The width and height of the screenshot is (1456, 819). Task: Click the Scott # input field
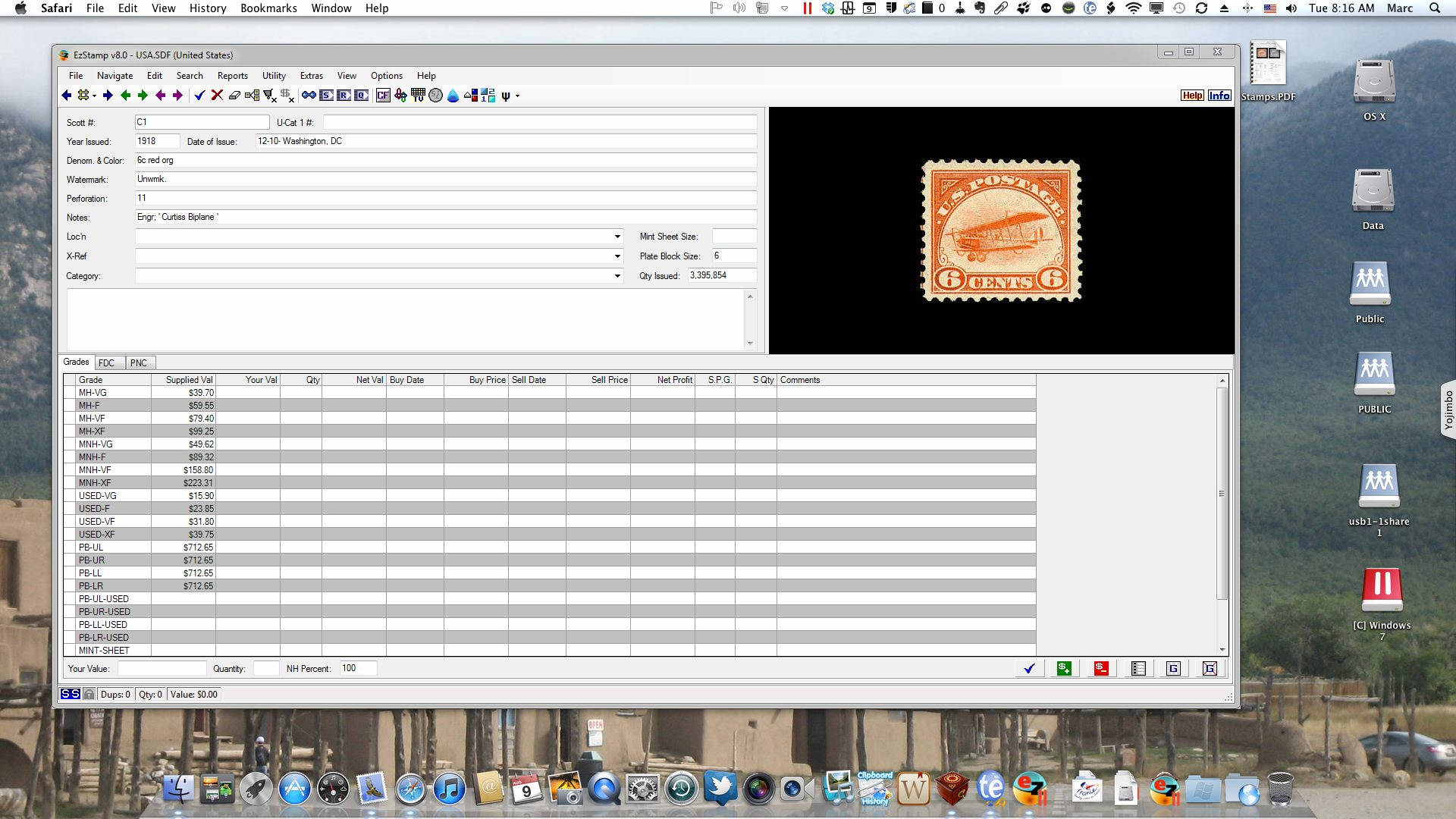[202, 122]
